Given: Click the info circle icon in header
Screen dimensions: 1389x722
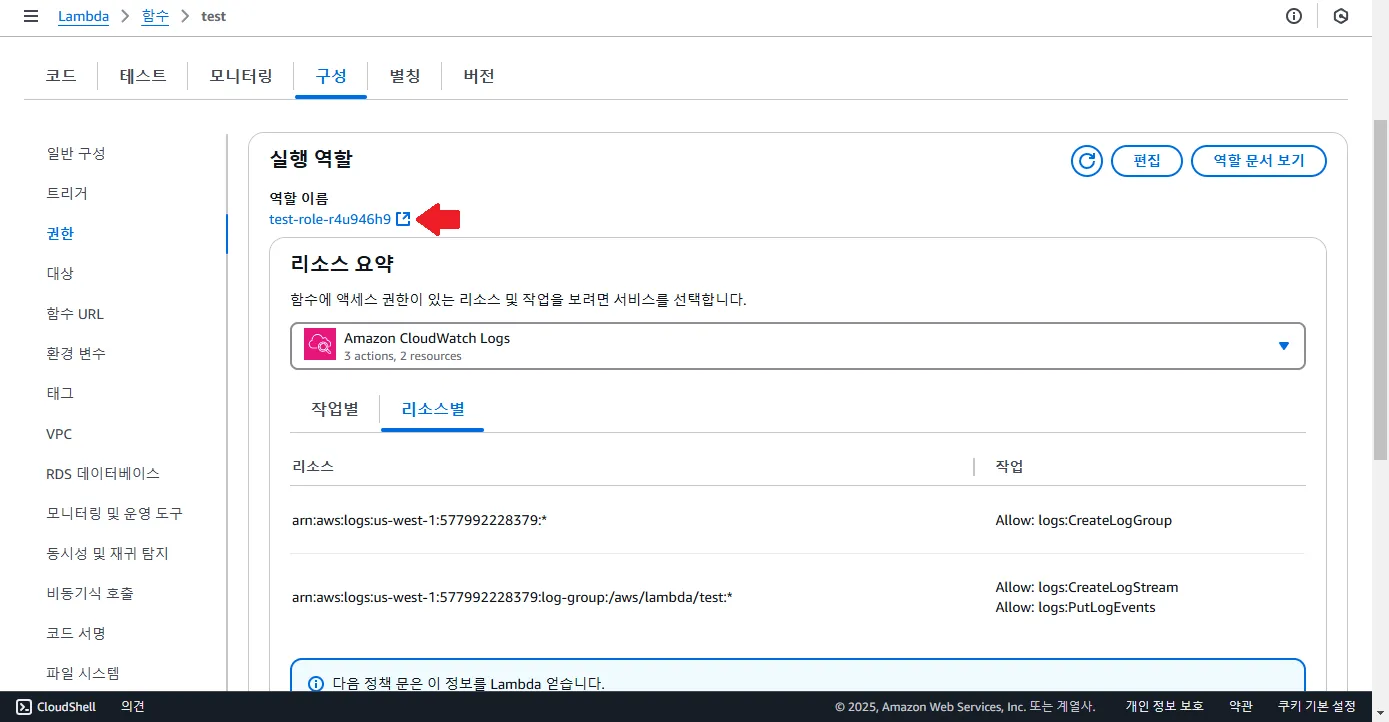Looking at the screenshot, I should point(1294,16).
